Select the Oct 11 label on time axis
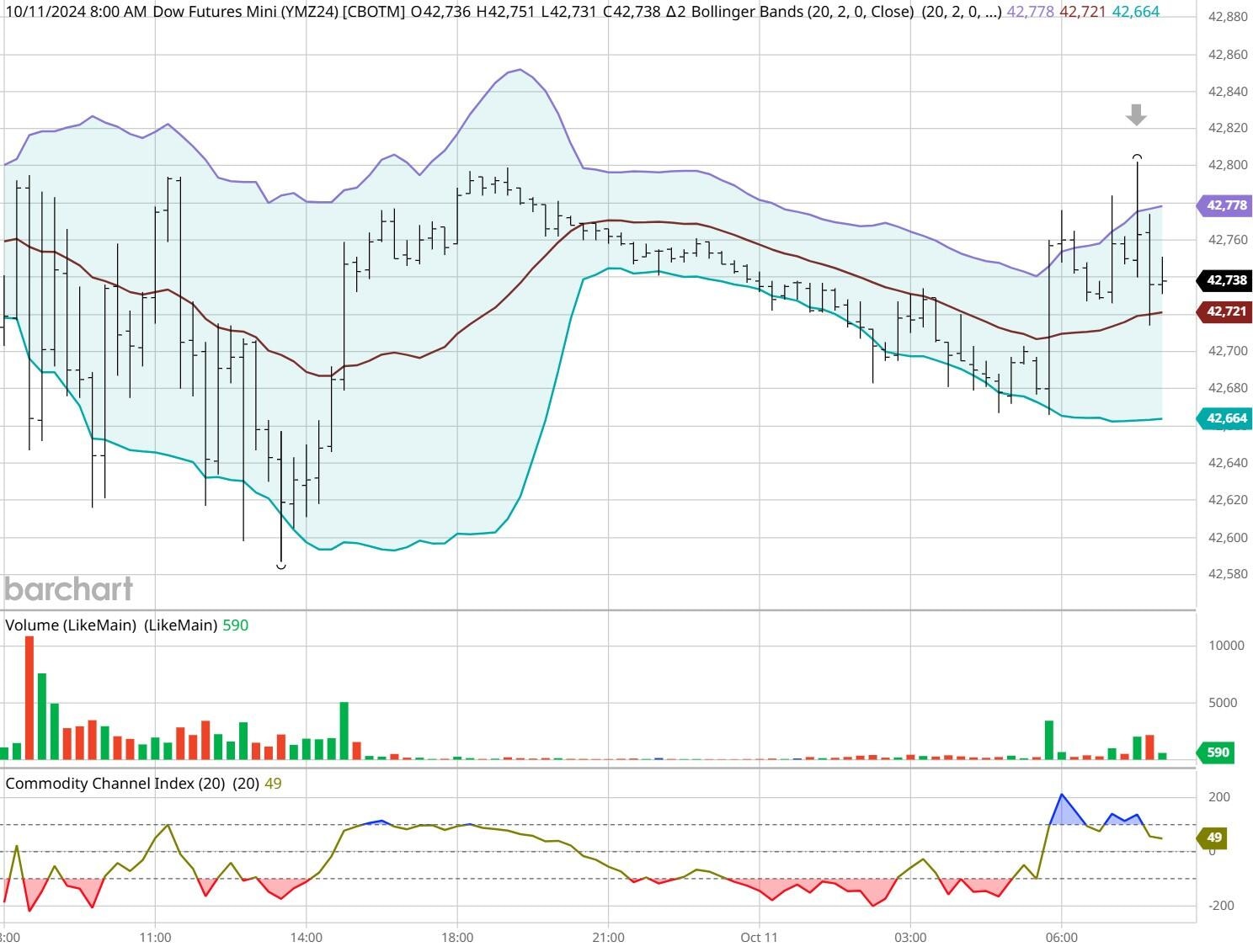The width and height of the screenshot is (1253, 952). click(x=760, y=936)
